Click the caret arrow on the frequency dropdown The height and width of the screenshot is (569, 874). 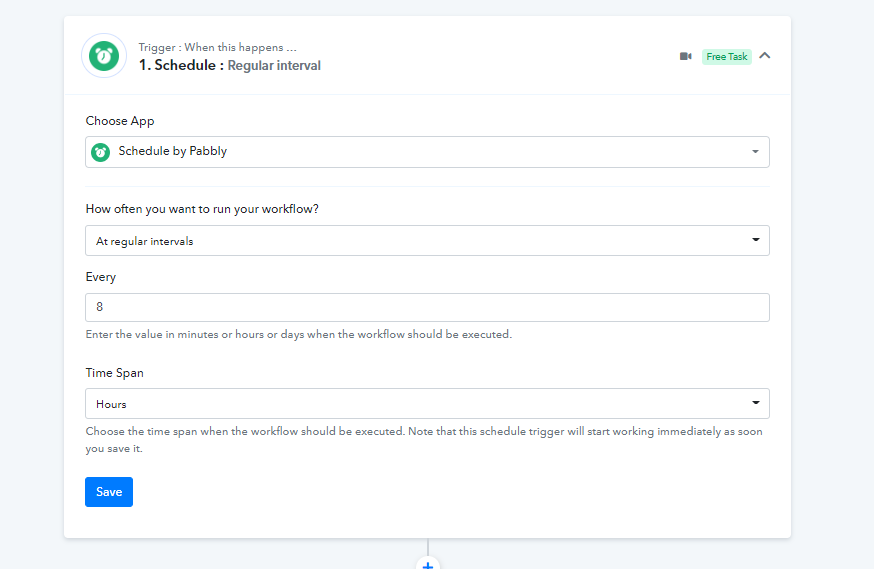point(755,241)
